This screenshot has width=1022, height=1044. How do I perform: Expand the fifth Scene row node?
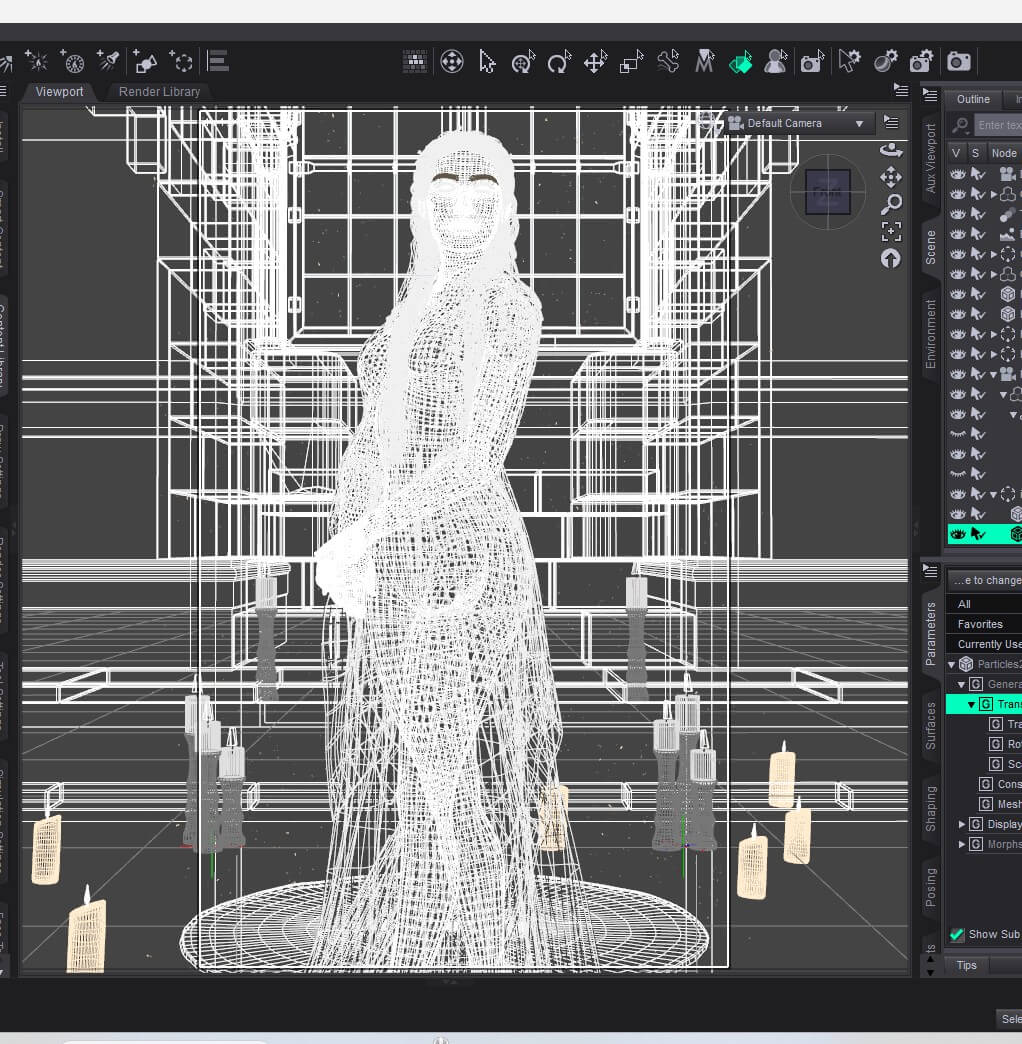pos(994,254)
